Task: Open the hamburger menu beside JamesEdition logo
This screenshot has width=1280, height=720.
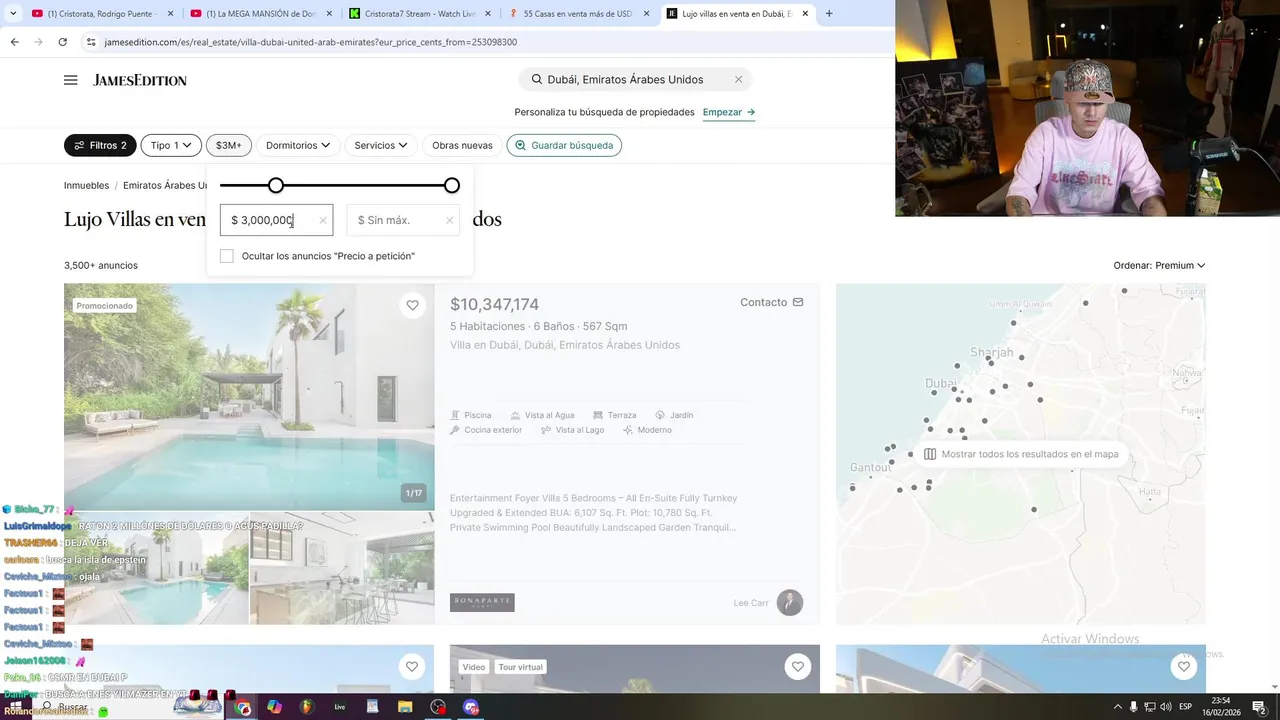Action: (x=71, y=80)
